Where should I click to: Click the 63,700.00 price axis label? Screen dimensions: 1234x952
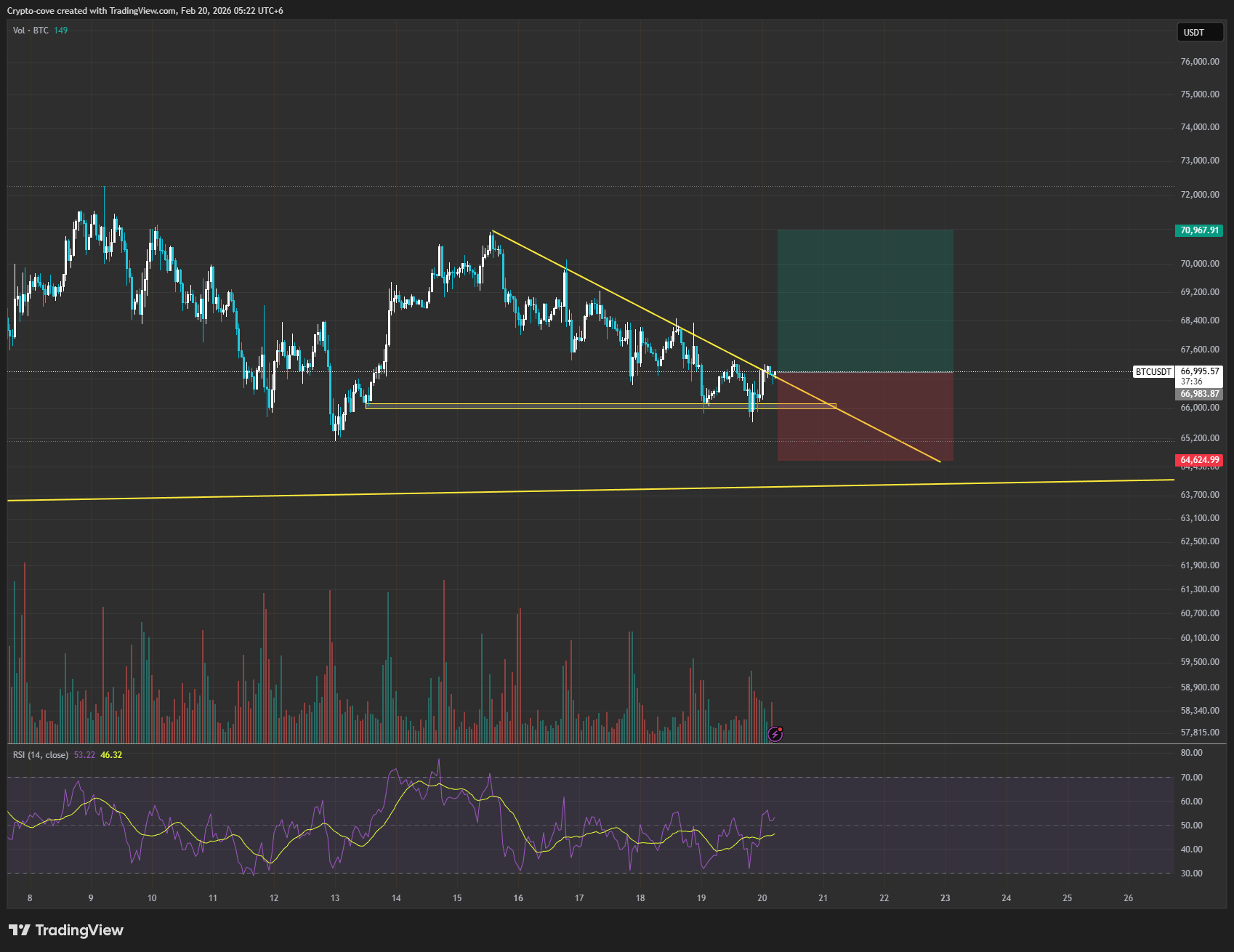click(1200, 495)
